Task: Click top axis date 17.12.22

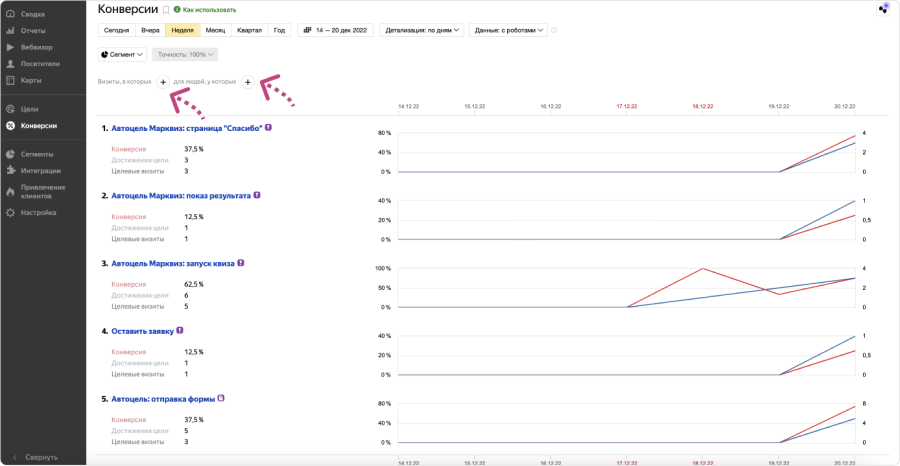Action: (627, 106)
